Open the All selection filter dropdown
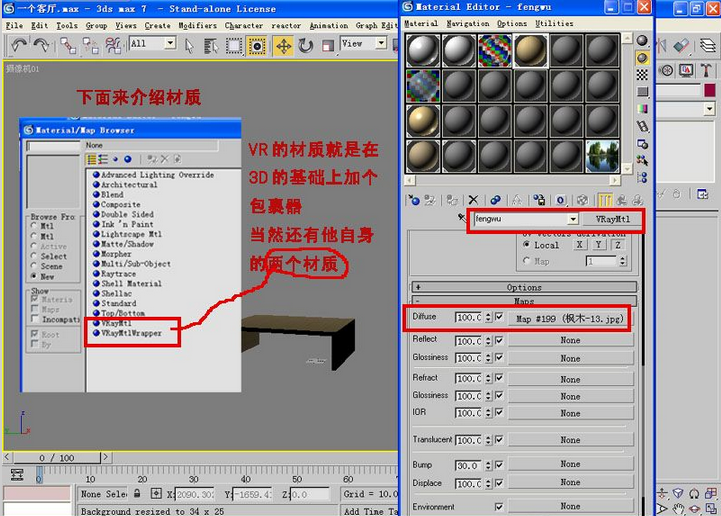Image resolution: width=721 pixels, height=516 pixels. coord(171,43)
